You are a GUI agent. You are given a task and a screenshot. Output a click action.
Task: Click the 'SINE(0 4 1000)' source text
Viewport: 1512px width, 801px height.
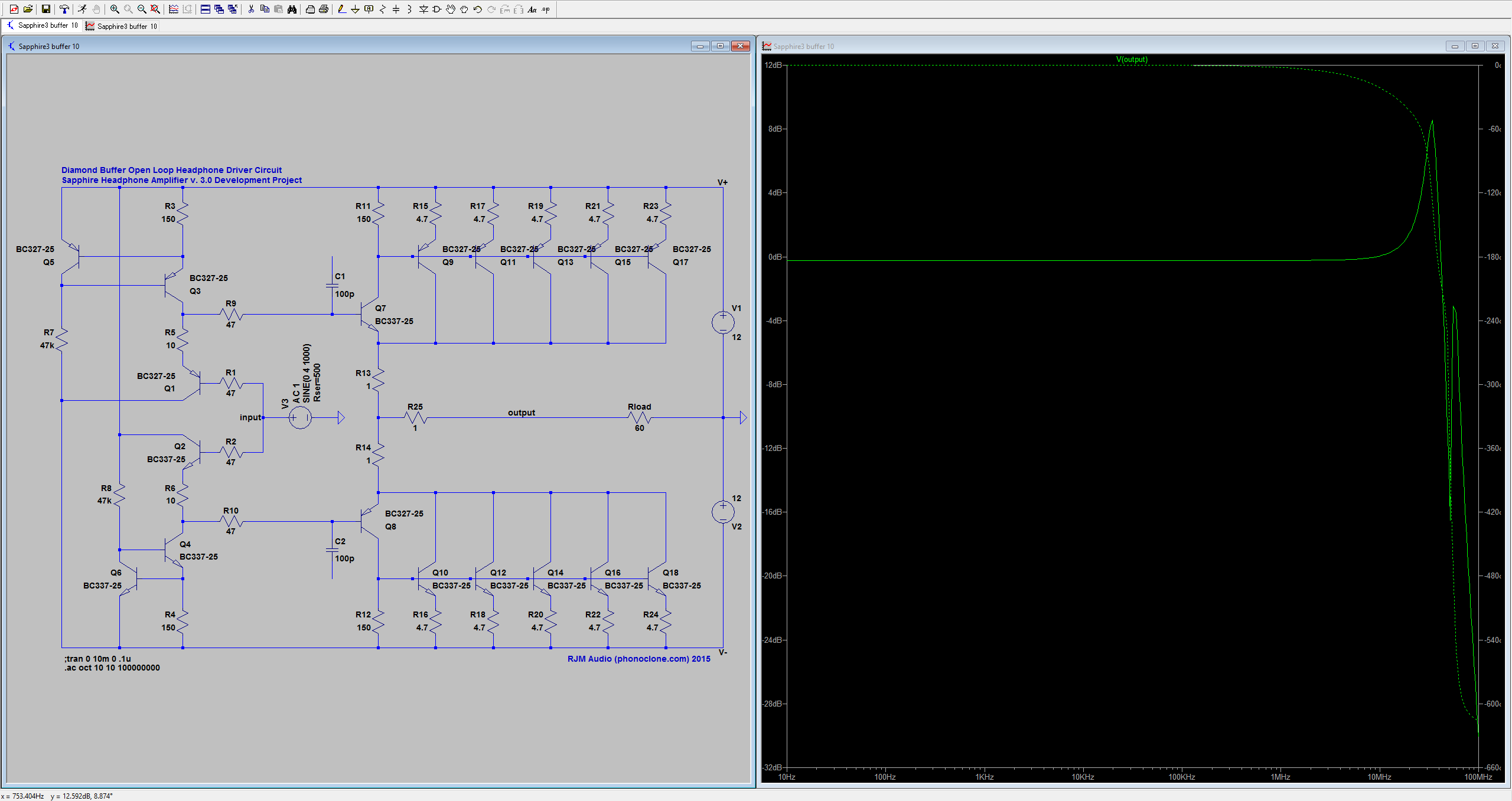tap(306, 373)
